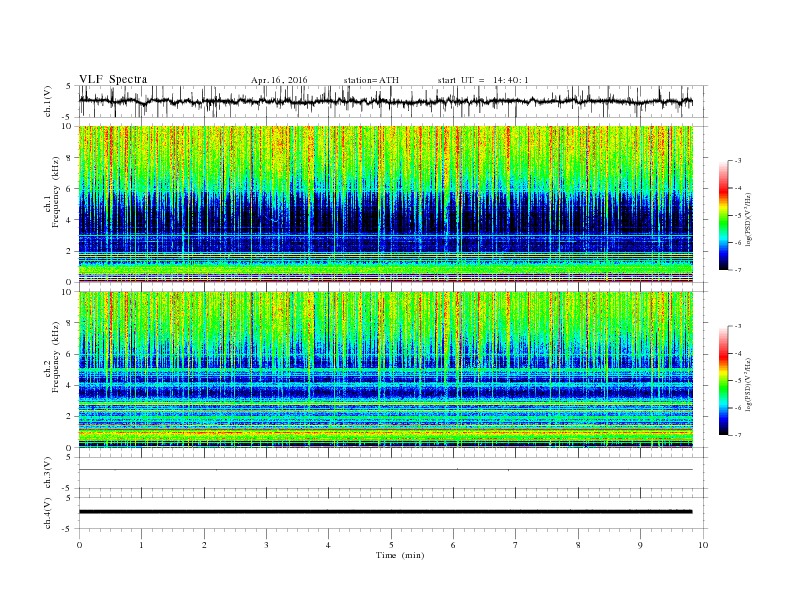
Task: Click the x-axis tick label '6'
Action: coord(454,545)
